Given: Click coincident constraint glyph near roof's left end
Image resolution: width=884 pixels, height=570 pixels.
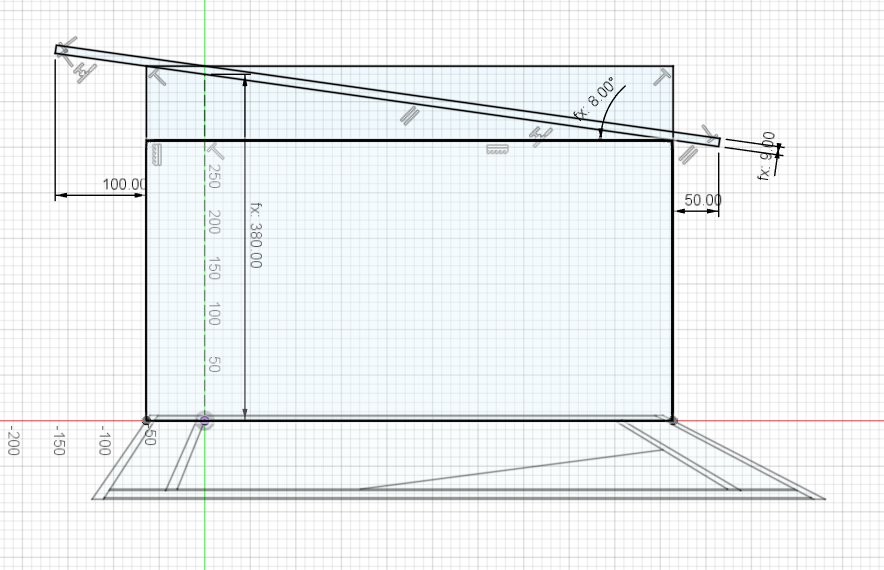Looking at the screenshot, I should [86, 72].
